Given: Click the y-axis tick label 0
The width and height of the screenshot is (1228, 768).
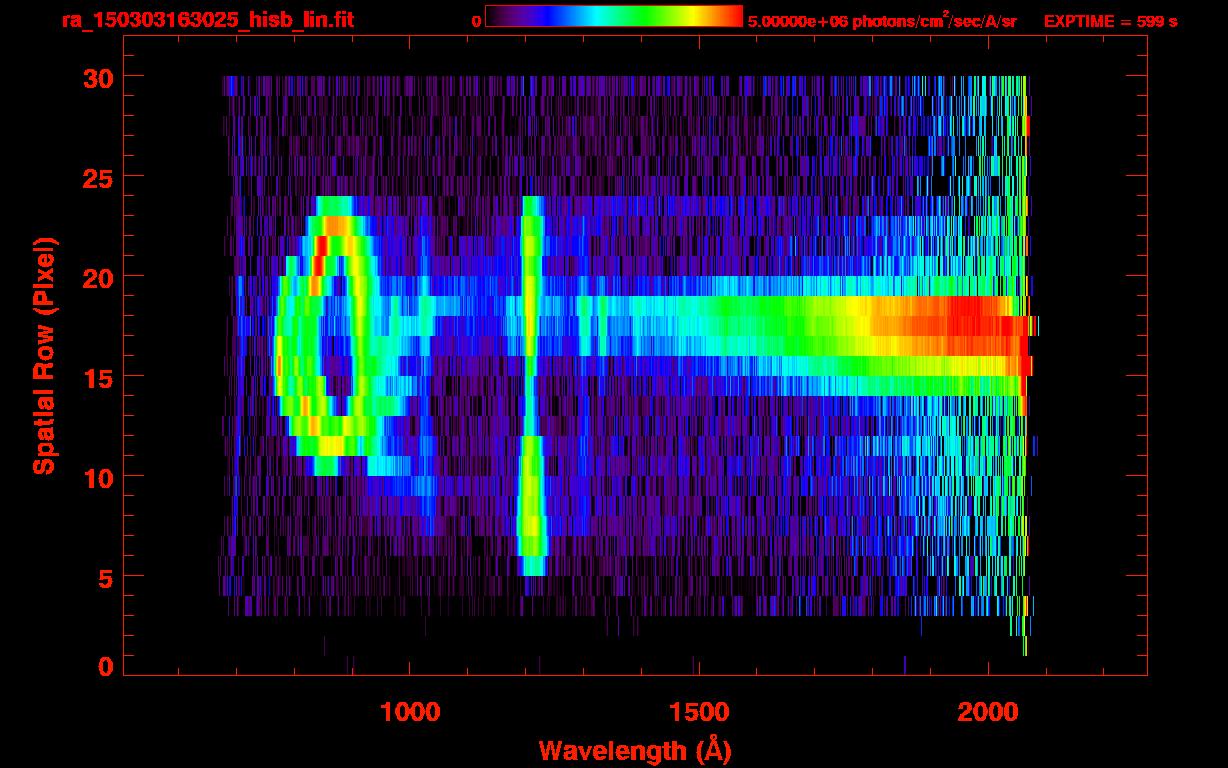Looking at the screenshot, I should coord(106,667).
